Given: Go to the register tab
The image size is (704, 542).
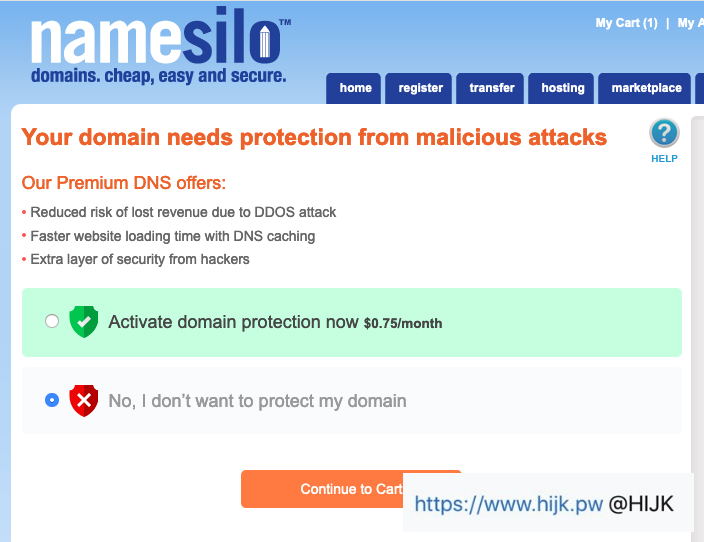Looking at the screenshot, I should point(420,88).
